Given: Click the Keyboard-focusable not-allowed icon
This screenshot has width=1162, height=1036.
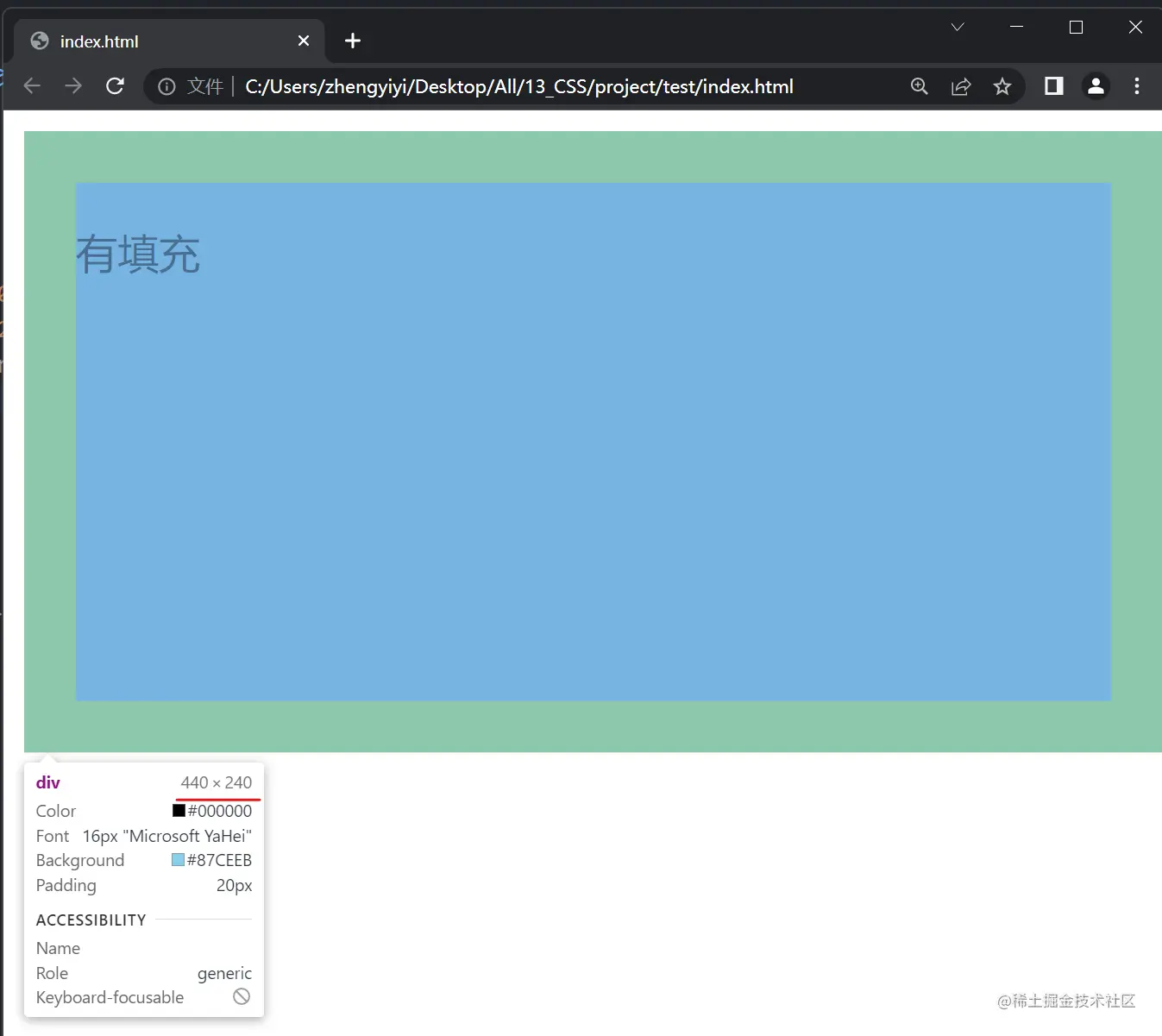Looking at the screenshot, I should coord(242,996).
